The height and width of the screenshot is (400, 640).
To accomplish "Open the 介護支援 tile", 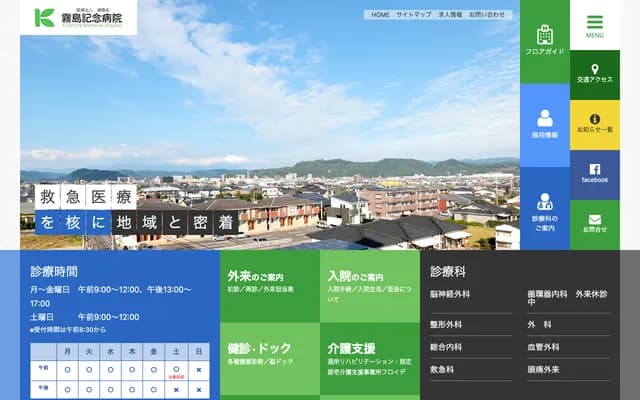I will 370,355.
